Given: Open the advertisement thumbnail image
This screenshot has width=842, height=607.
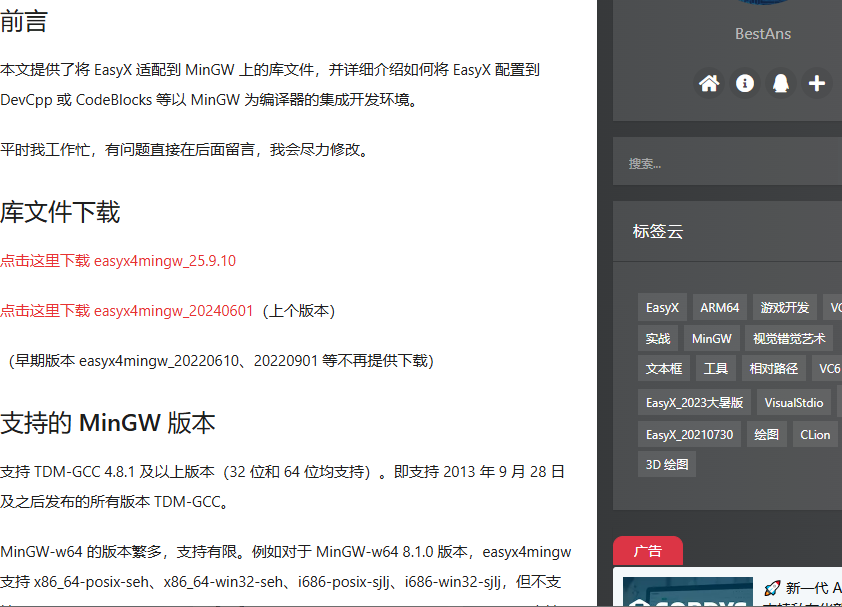Looking at the screenshot, I should tap(687, 592).
